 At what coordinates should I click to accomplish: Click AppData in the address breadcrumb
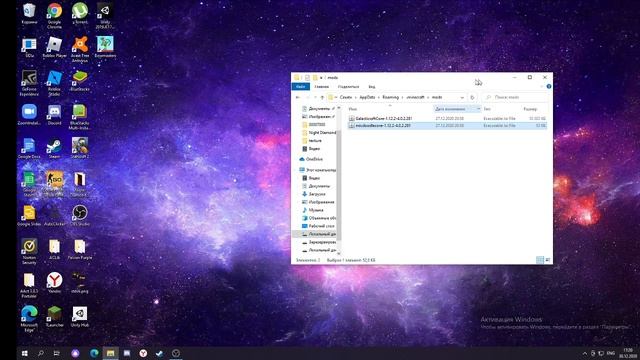(x=367, y=97)
